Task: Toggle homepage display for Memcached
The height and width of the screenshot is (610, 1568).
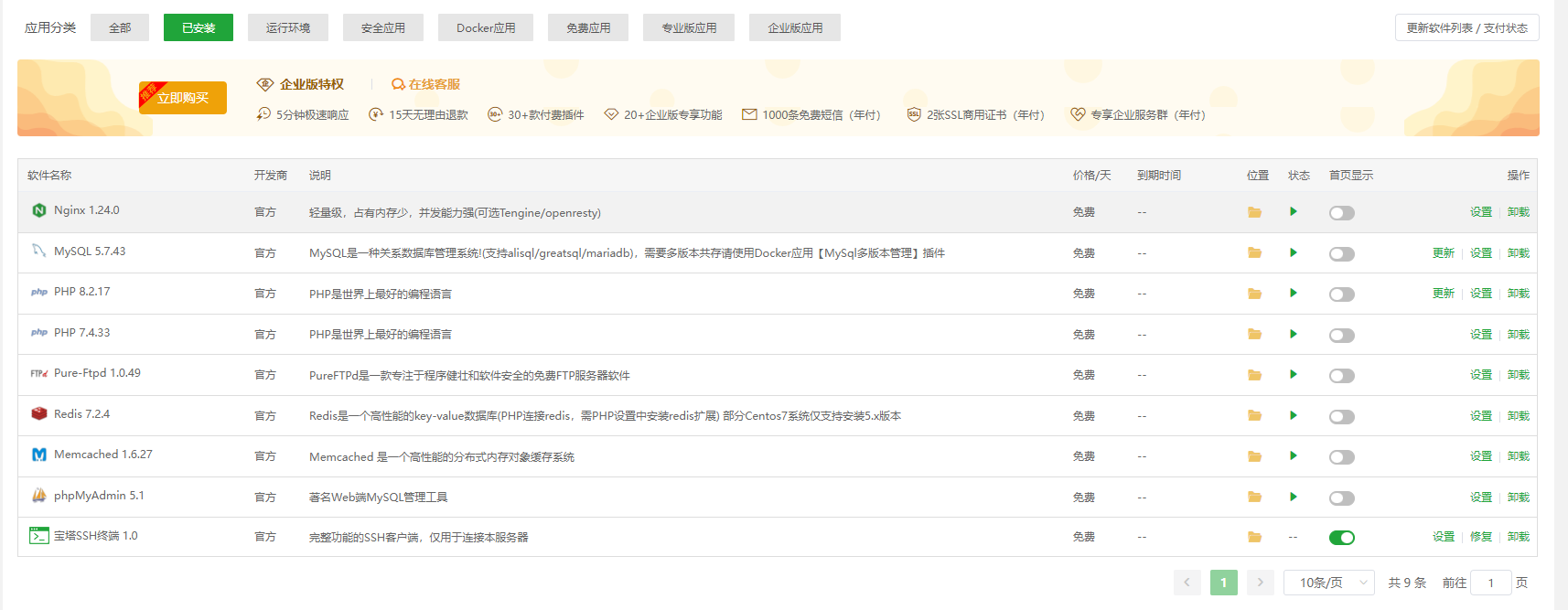Action: tap(1342, 457)
